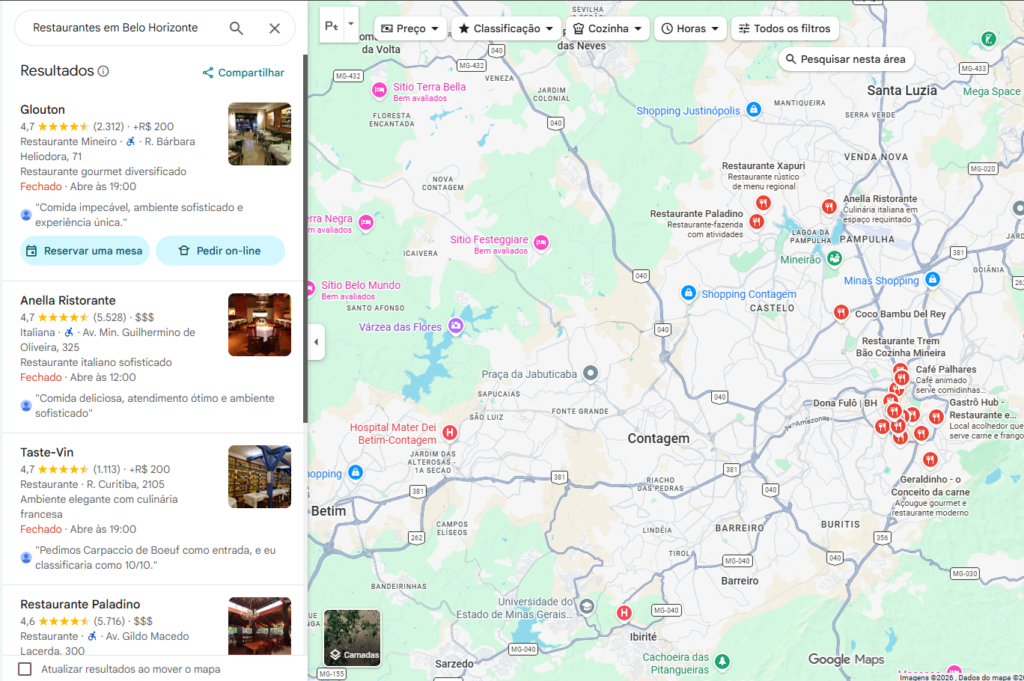
Task: Open the Horas filter dropdown
Action: 690,28
